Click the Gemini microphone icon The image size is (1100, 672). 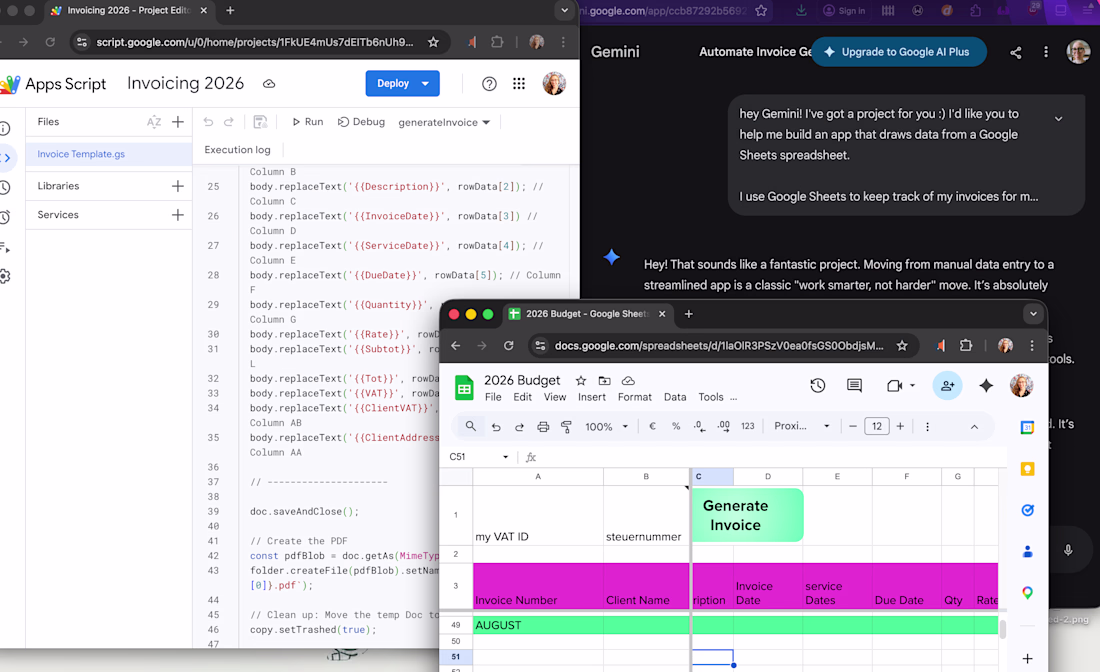(x=1068, y=551)
